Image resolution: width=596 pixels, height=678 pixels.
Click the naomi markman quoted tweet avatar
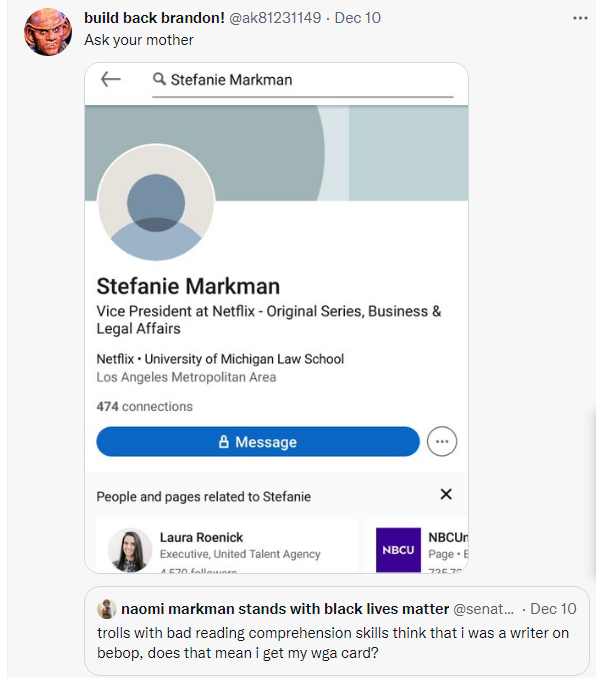106,609
